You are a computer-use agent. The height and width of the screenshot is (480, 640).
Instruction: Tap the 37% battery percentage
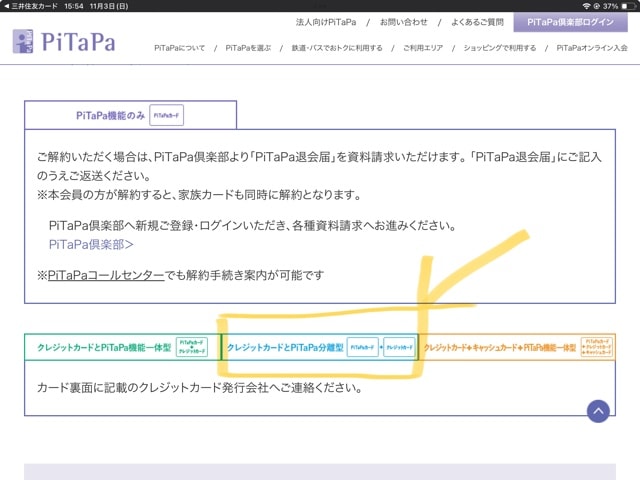(x=610, y=6)
